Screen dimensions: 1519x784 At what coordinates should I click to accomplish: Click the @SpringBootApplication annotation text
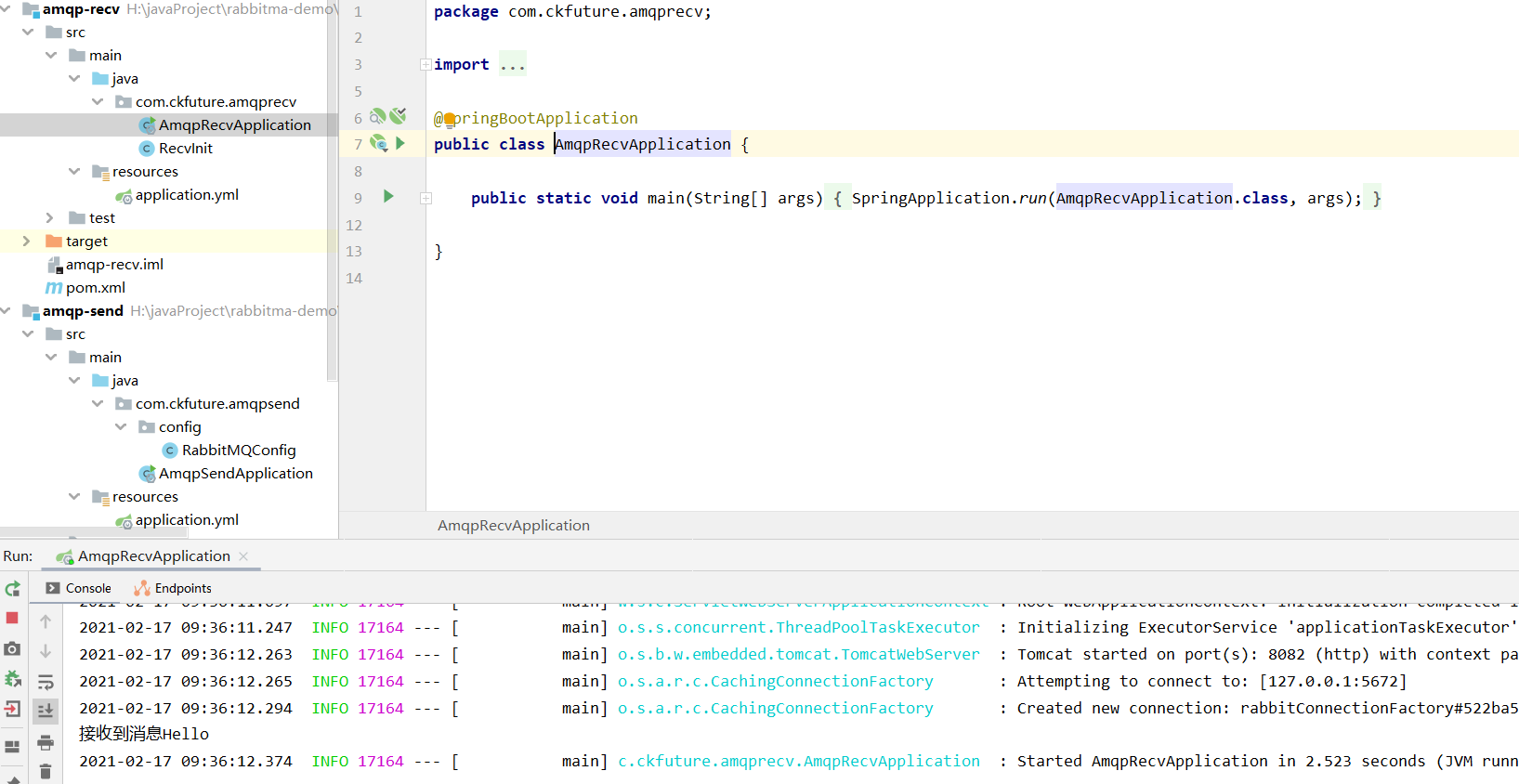click(x=536, y=118)
